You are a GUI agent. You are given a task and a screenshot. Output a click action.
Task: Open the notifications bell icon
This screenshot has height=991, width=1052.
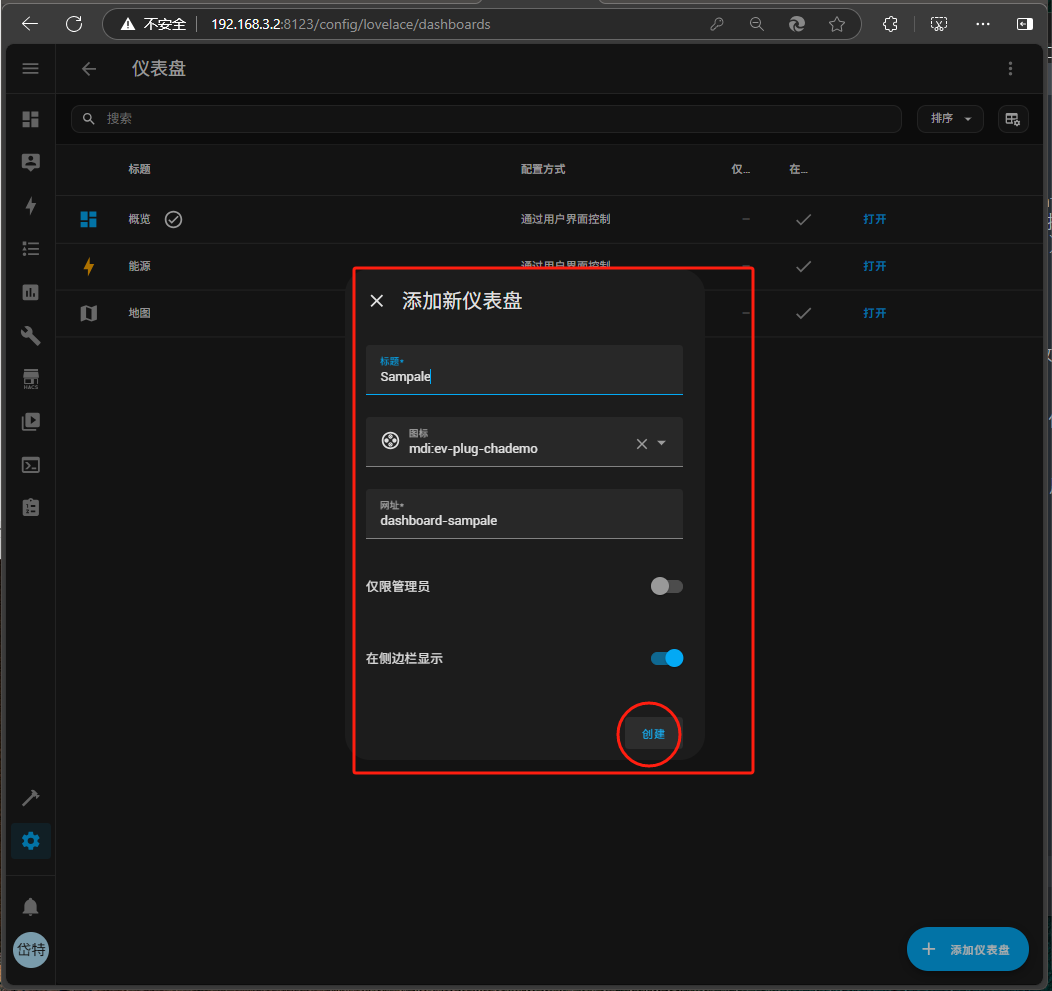30,906
